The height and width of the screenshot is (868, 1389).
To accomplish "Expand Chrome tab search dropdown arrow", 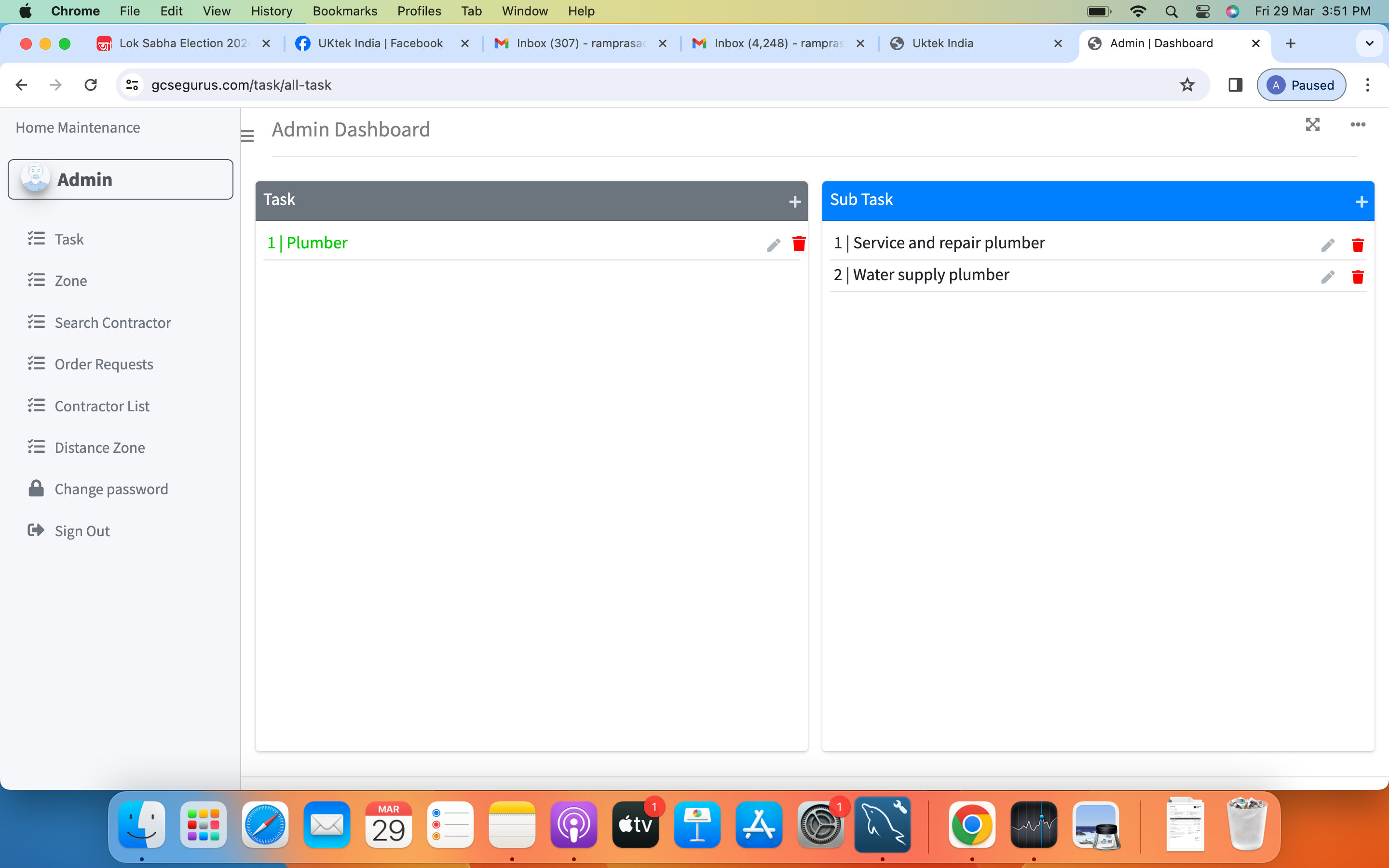I will [1369, 43].
